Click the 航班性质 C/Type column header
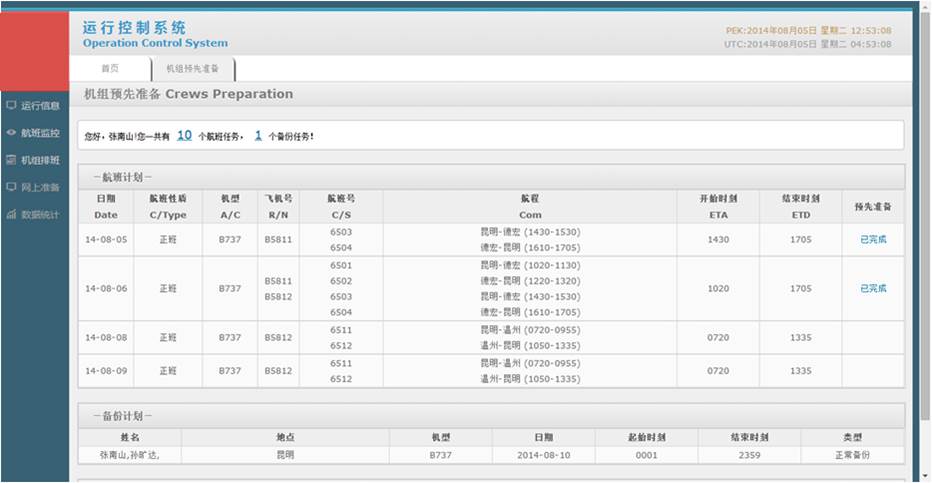The width and height of the screenshot is (932, 483). coord(168,207)
